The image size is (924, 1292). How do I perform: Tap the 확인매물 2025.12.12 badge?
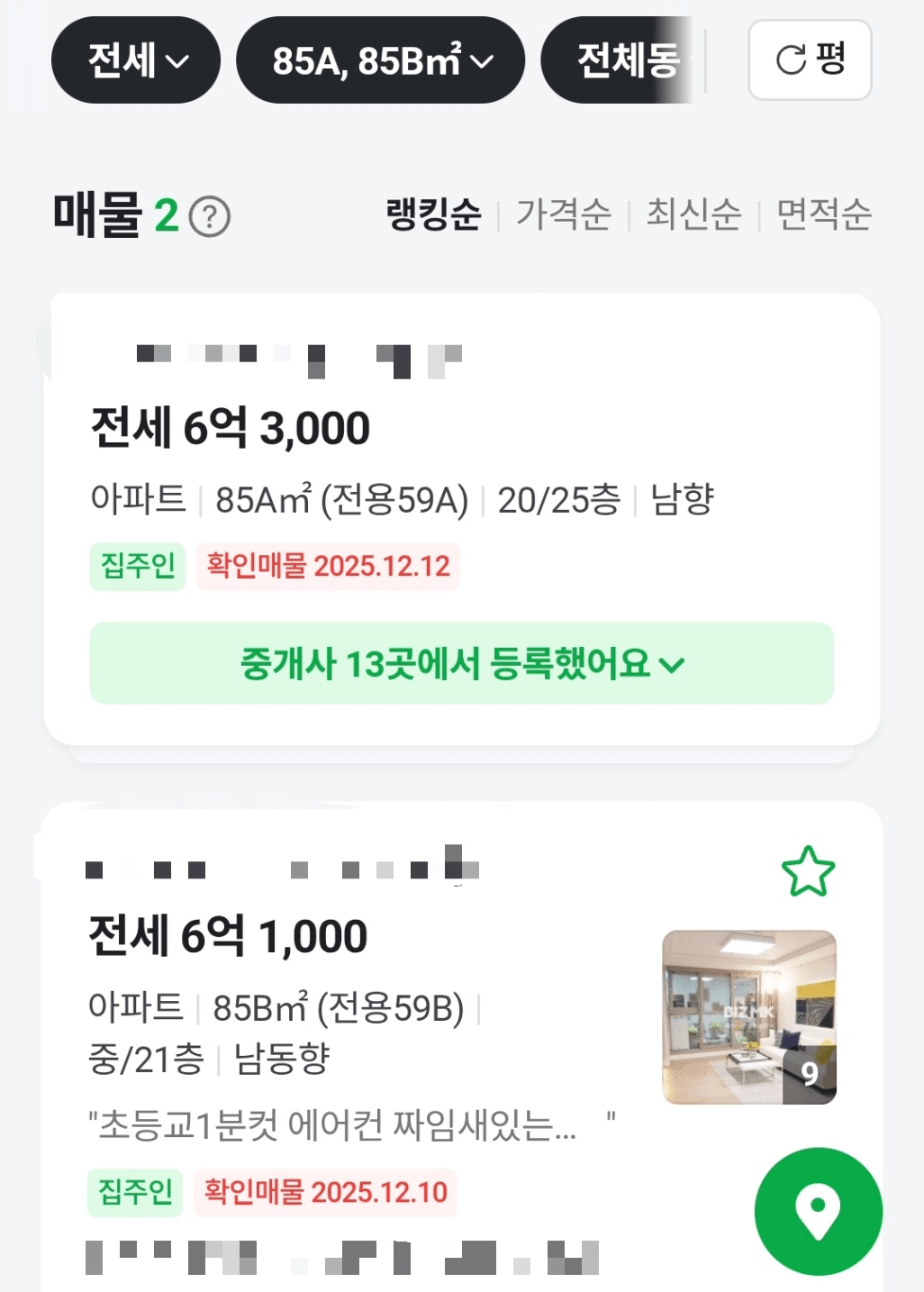328,566
